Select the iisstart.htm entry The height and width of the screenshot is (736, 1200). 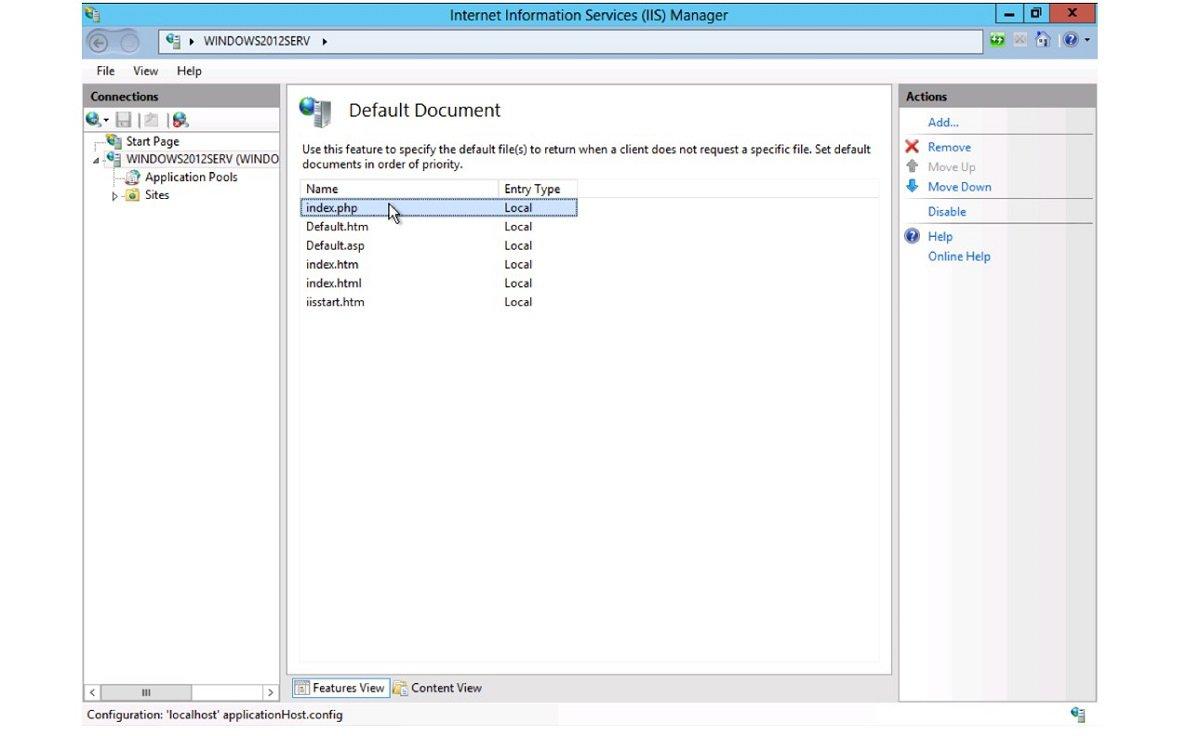(439, 302)
